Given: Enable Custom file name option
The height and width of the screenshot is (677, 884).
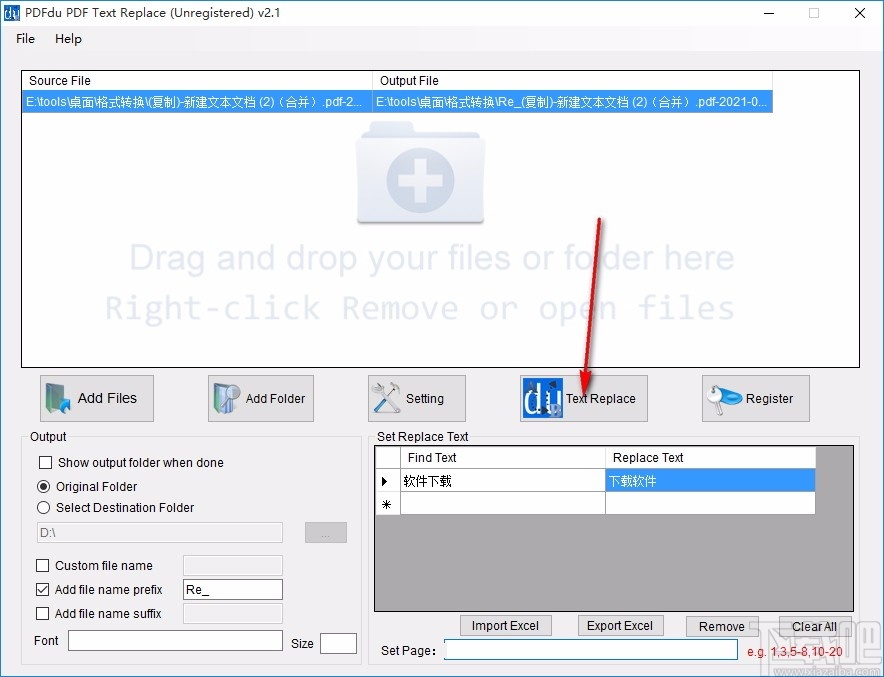Looking at the screenshot, I should coord(43,565).
